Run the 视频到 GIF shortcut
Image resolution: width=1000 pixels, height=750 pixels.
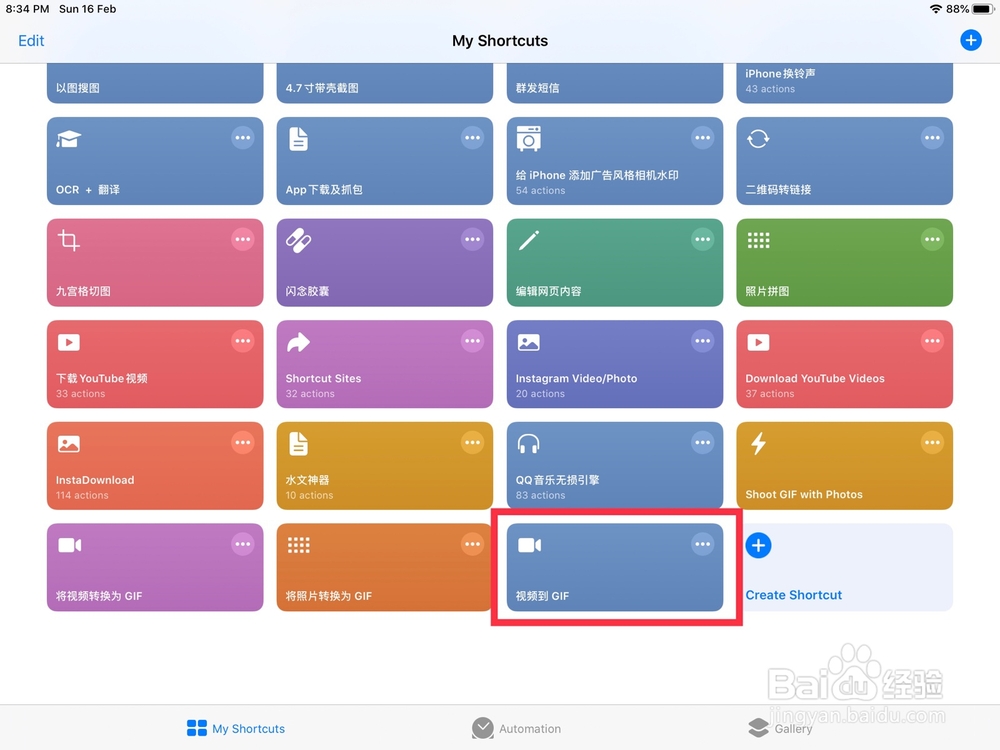coord(615,567)
